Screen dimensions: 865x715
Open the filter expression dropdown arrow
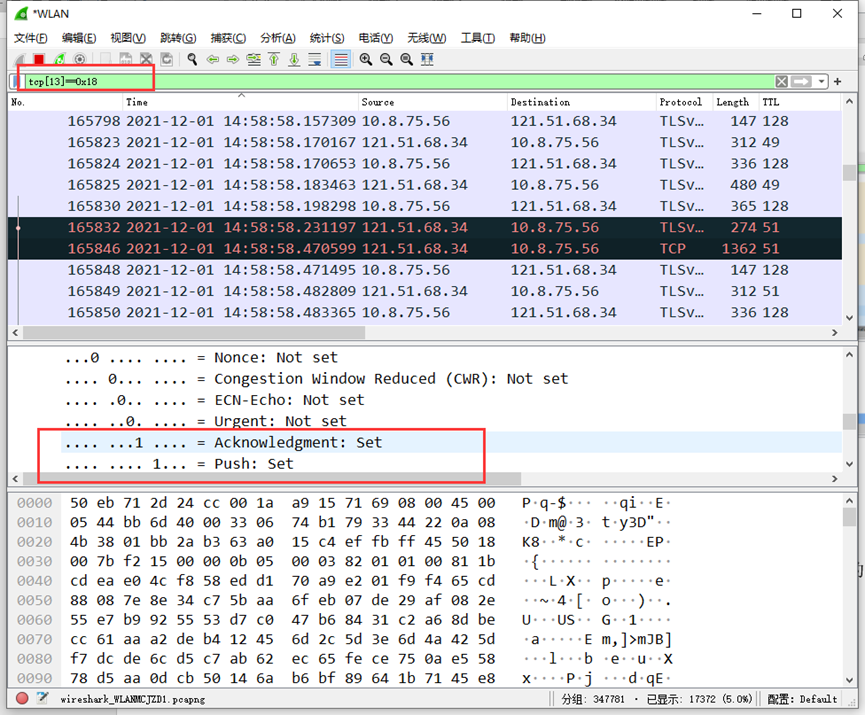[821, 81]
